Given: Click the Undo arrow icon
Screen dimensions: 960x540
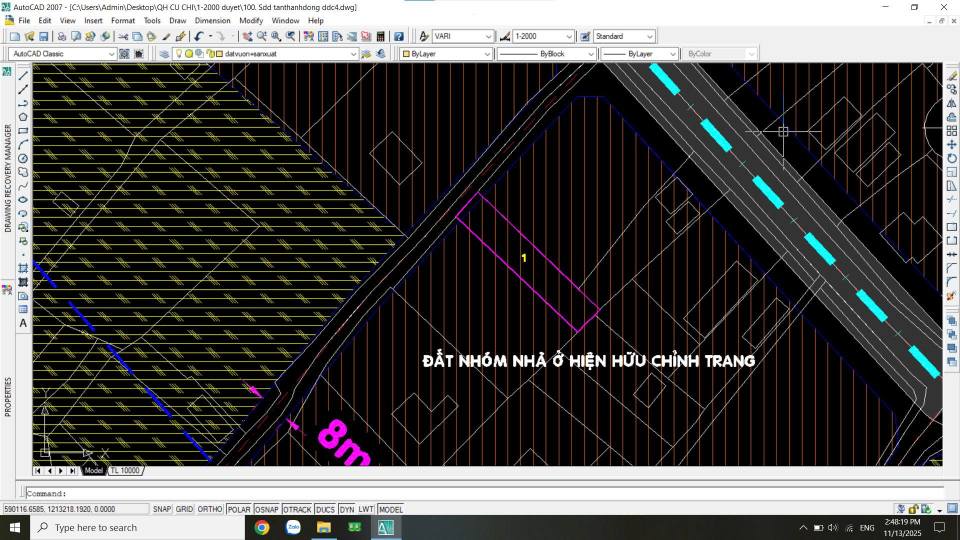Looking at the screenshot, I should [199, 36].
